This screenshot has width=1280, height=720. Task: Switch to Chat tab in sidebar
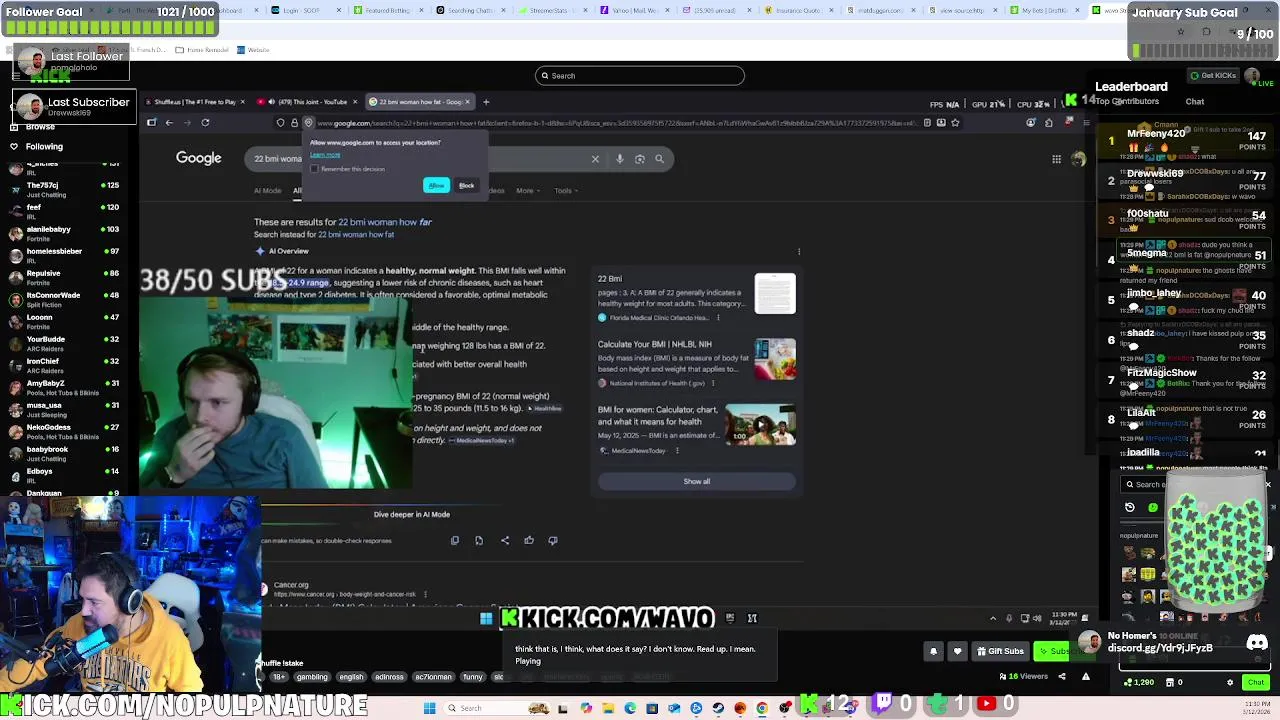click(1195, 101)
